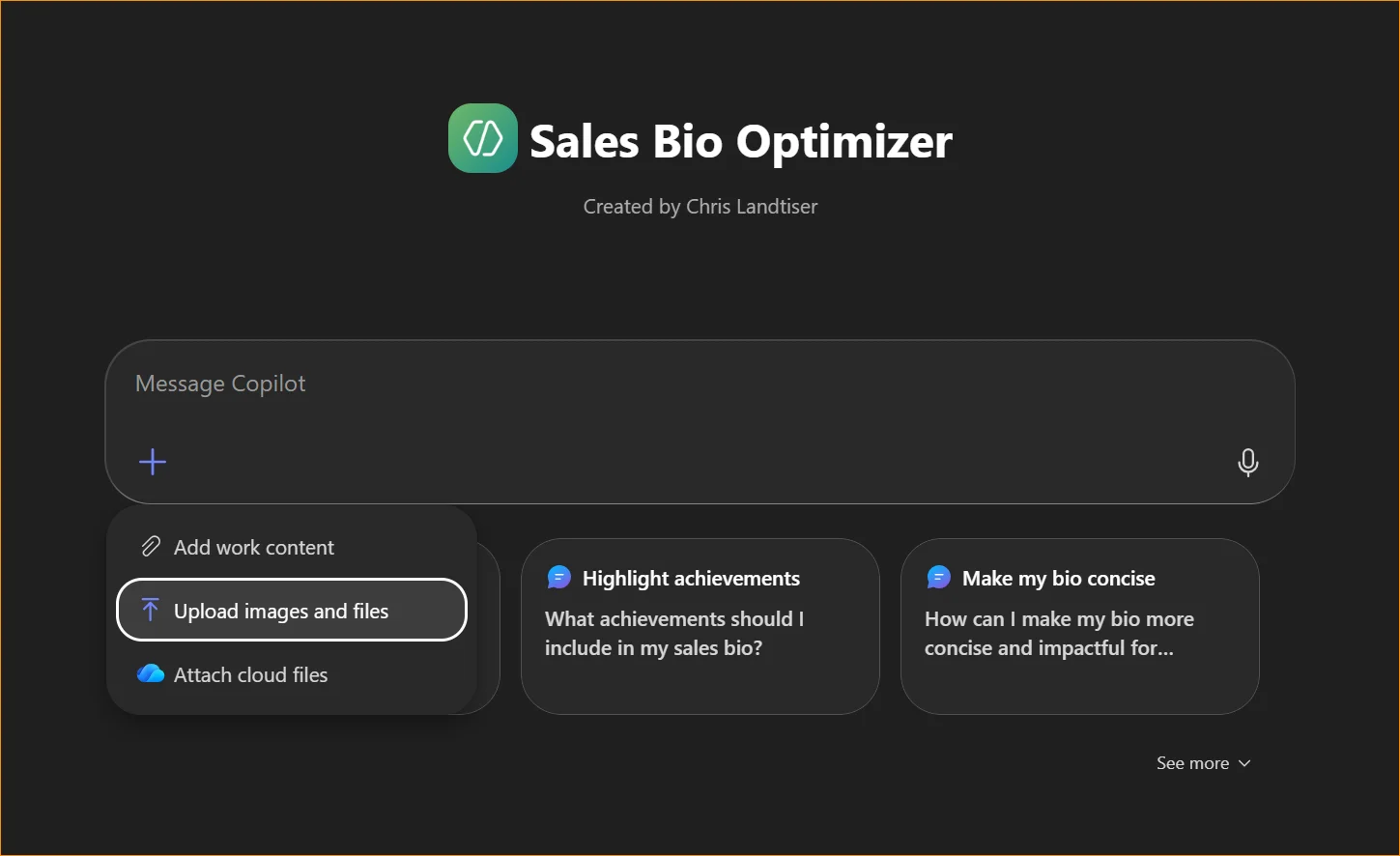Screen dimensions: 1400x856
Task: Click the chat bubble icon on Highlight achievements card
Action: click(558, 576)
